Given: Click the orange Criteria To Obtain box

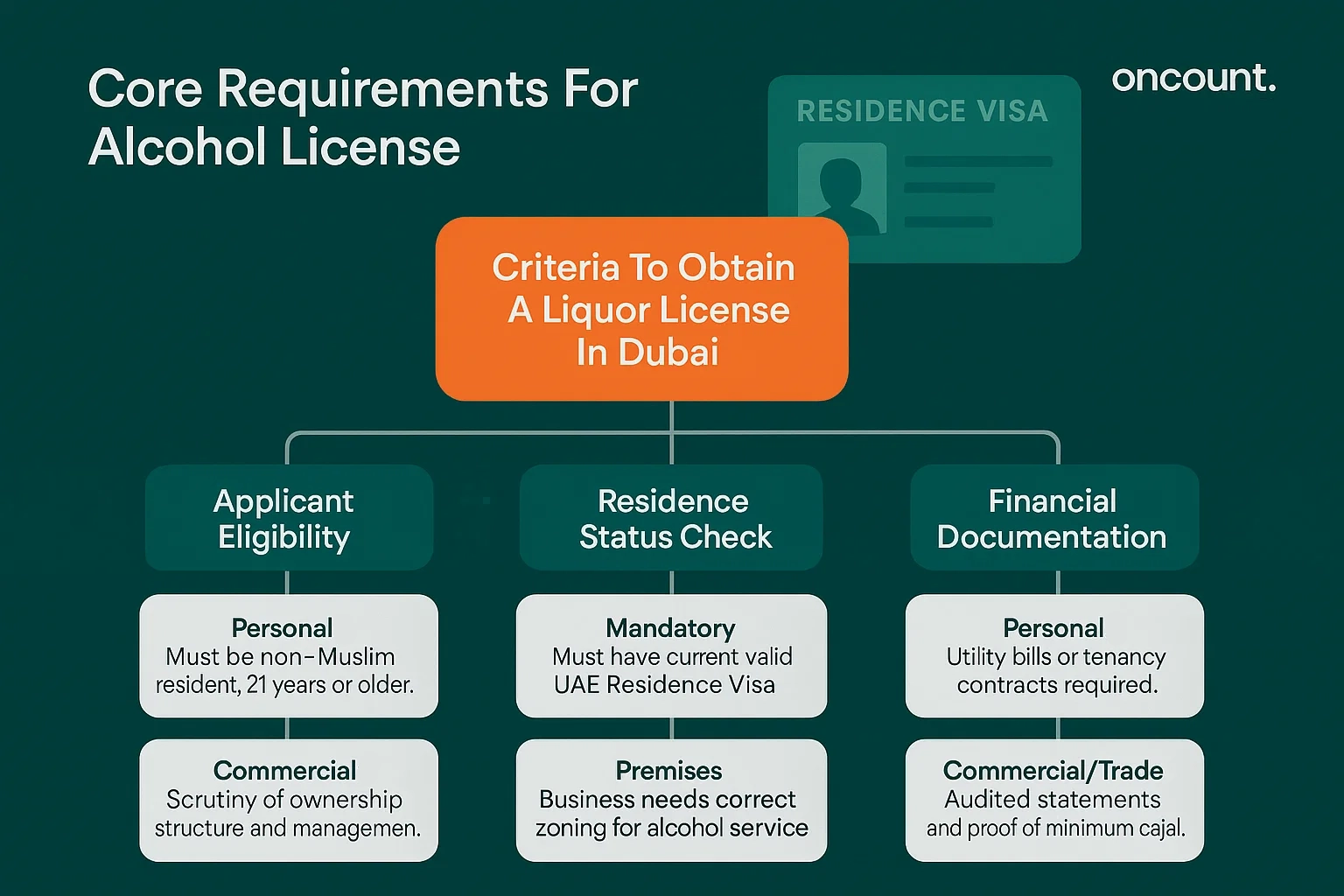Looking at the screenshot, I should click(642, 309).
